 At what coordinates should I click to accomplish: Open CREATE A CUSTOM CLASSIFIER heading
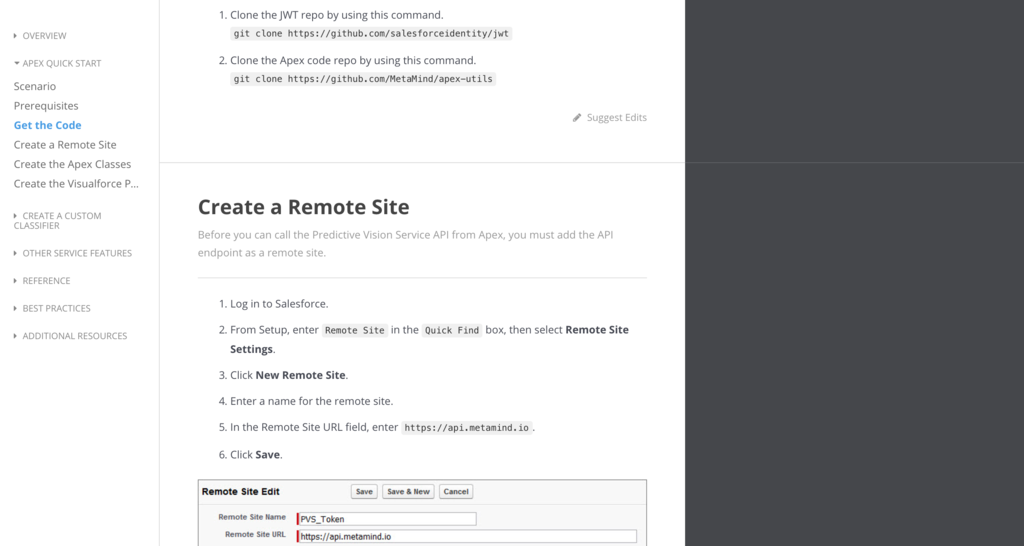click(57, 221)
